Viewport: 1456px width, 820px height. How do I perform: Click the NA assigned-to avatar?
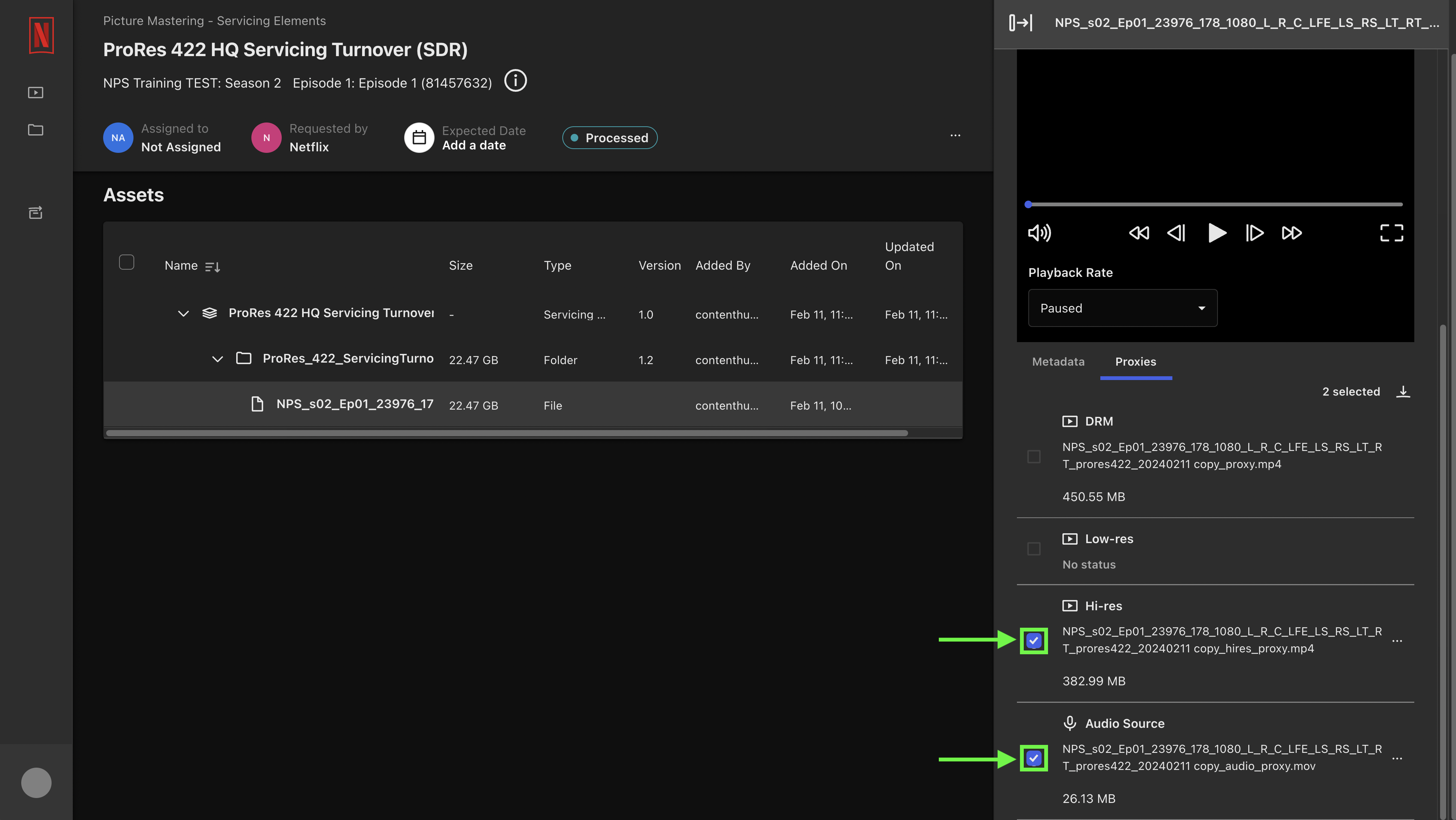(x=118, y=137)
